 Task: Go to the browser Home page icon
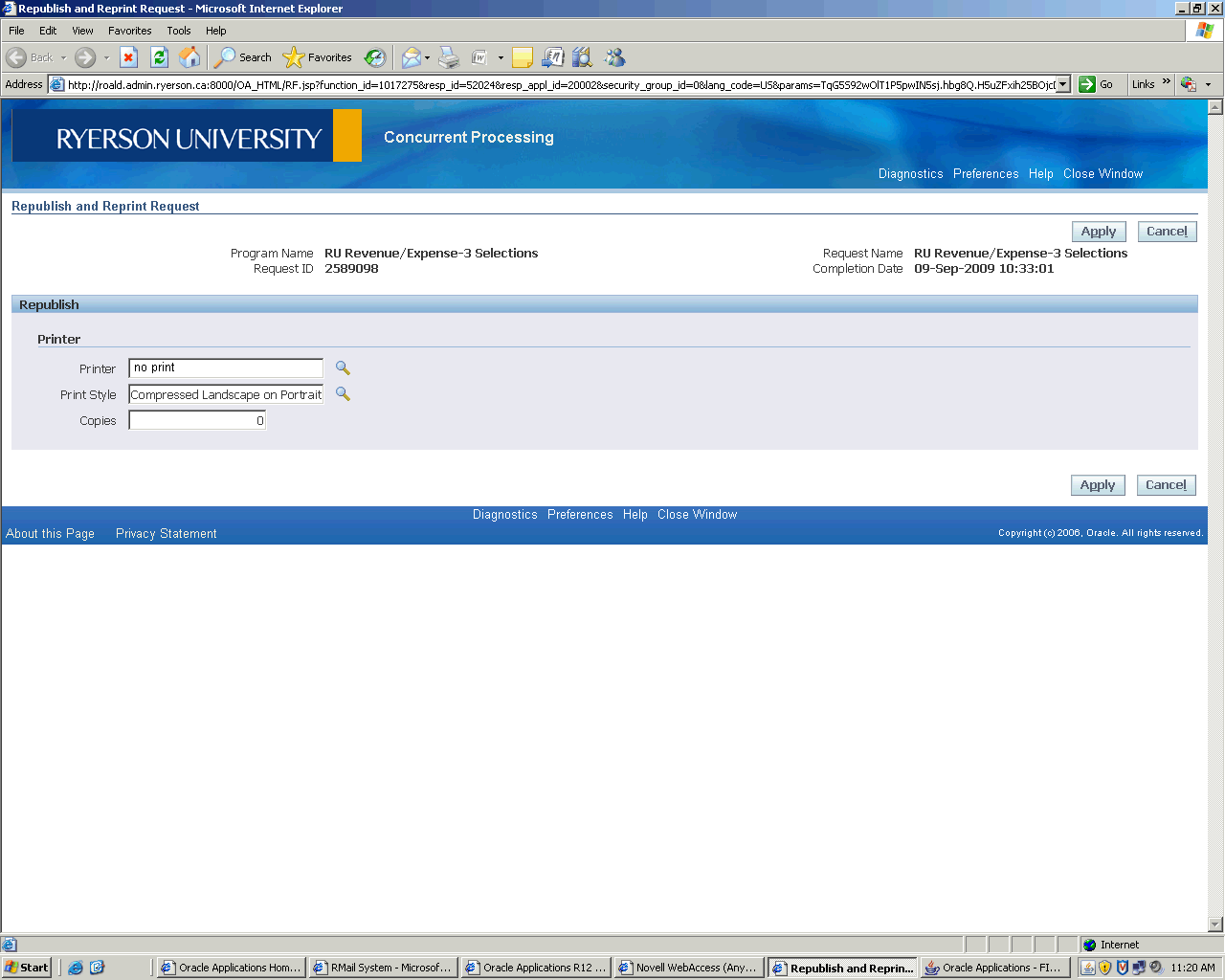[x=190, y=57]
